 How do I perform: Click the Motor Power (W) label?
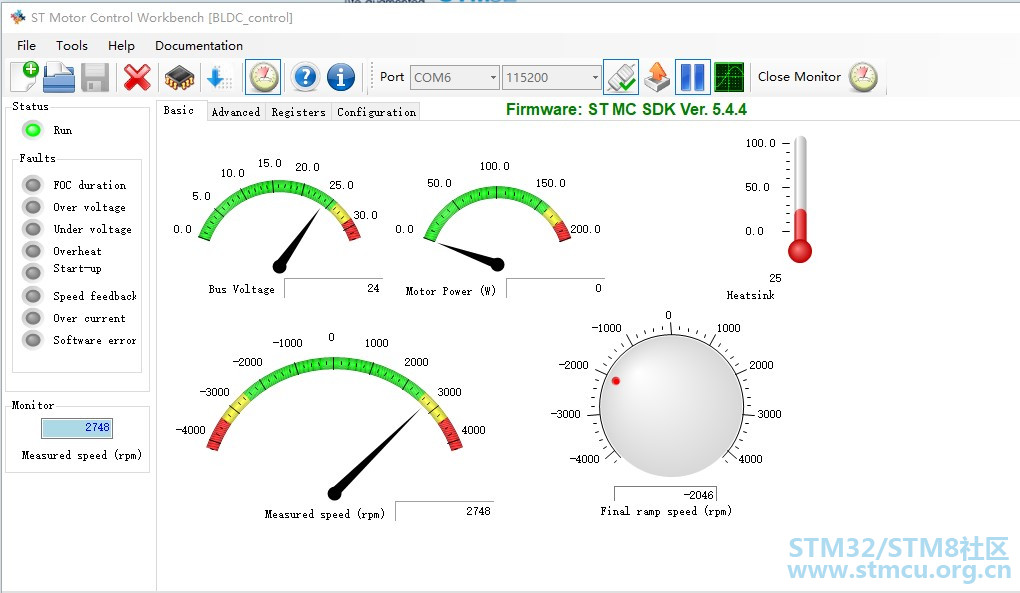pyautogui.click(x=450, y=291)
